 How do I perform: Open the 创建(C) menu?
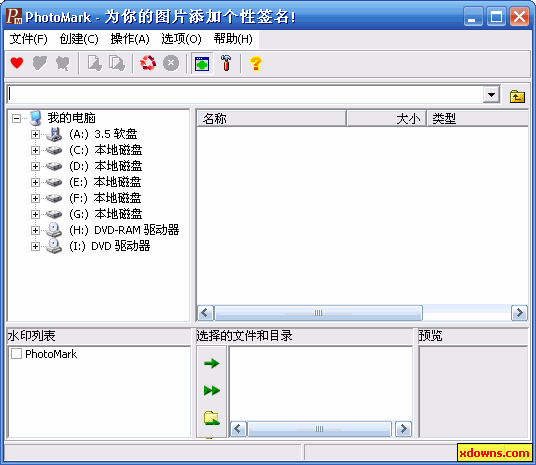[x=79, y=39]
